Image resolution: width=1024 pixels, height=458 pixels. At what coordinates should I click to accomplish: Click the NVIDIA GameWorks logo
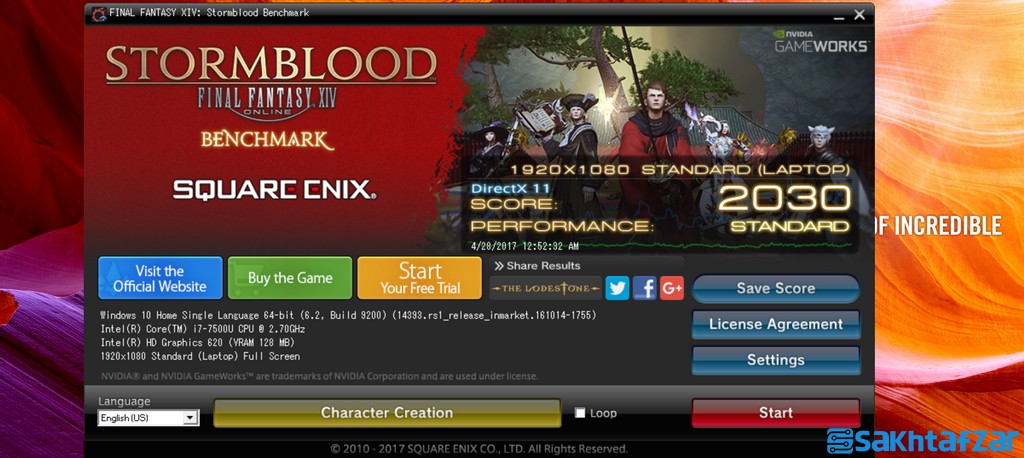(x=821, y=41)
